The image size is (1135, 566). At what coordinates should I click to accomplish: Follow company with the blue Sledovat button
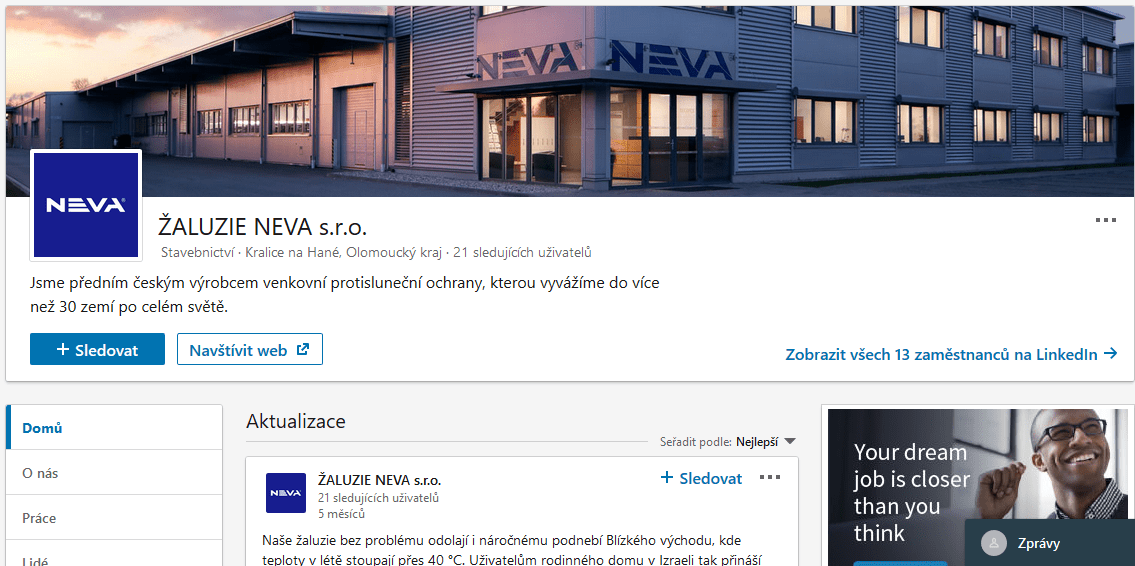point(98,350)
